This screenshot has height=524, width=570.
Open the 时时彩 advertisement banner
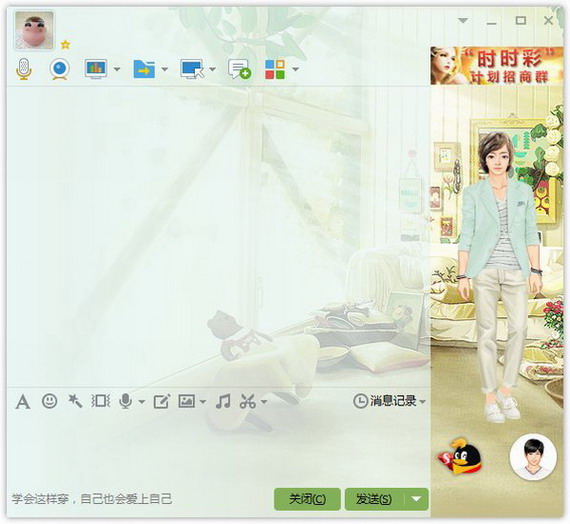pos(497,66)
